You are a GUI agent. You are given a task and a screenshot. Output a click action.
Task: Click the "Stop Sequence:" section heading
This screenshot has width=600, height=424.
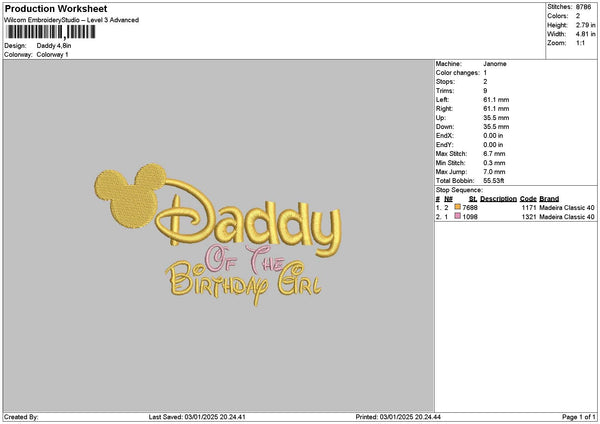click(x=459, y=189)
